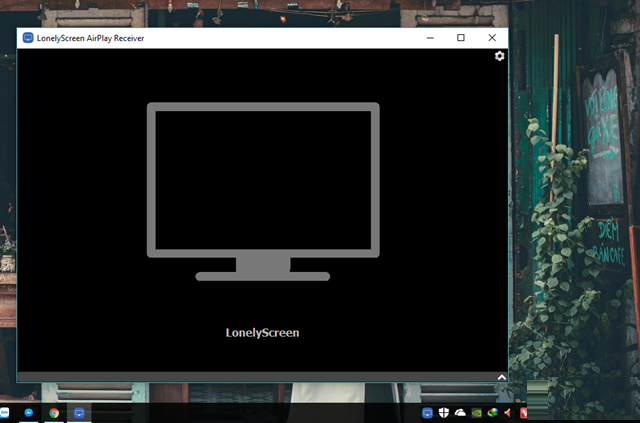Click the gray monitor graphic in LonelyScreen
640x423 pixels.
point(263,191)
